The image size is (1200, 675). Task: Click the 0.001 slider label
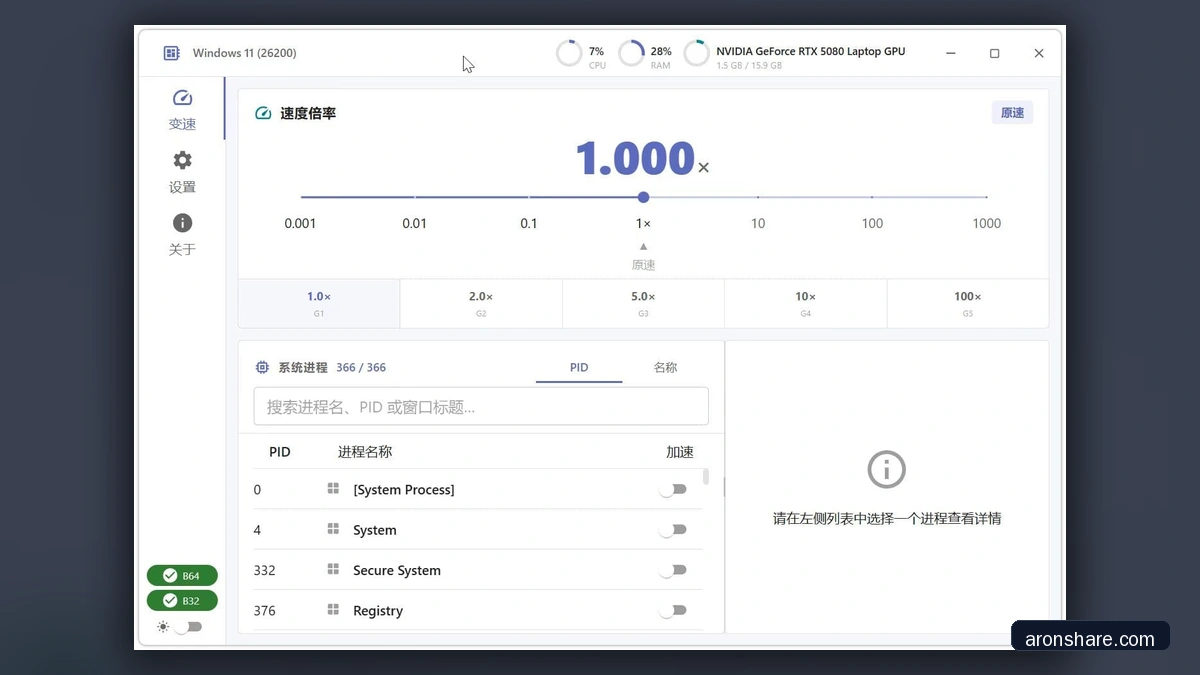tap(300, 223)
